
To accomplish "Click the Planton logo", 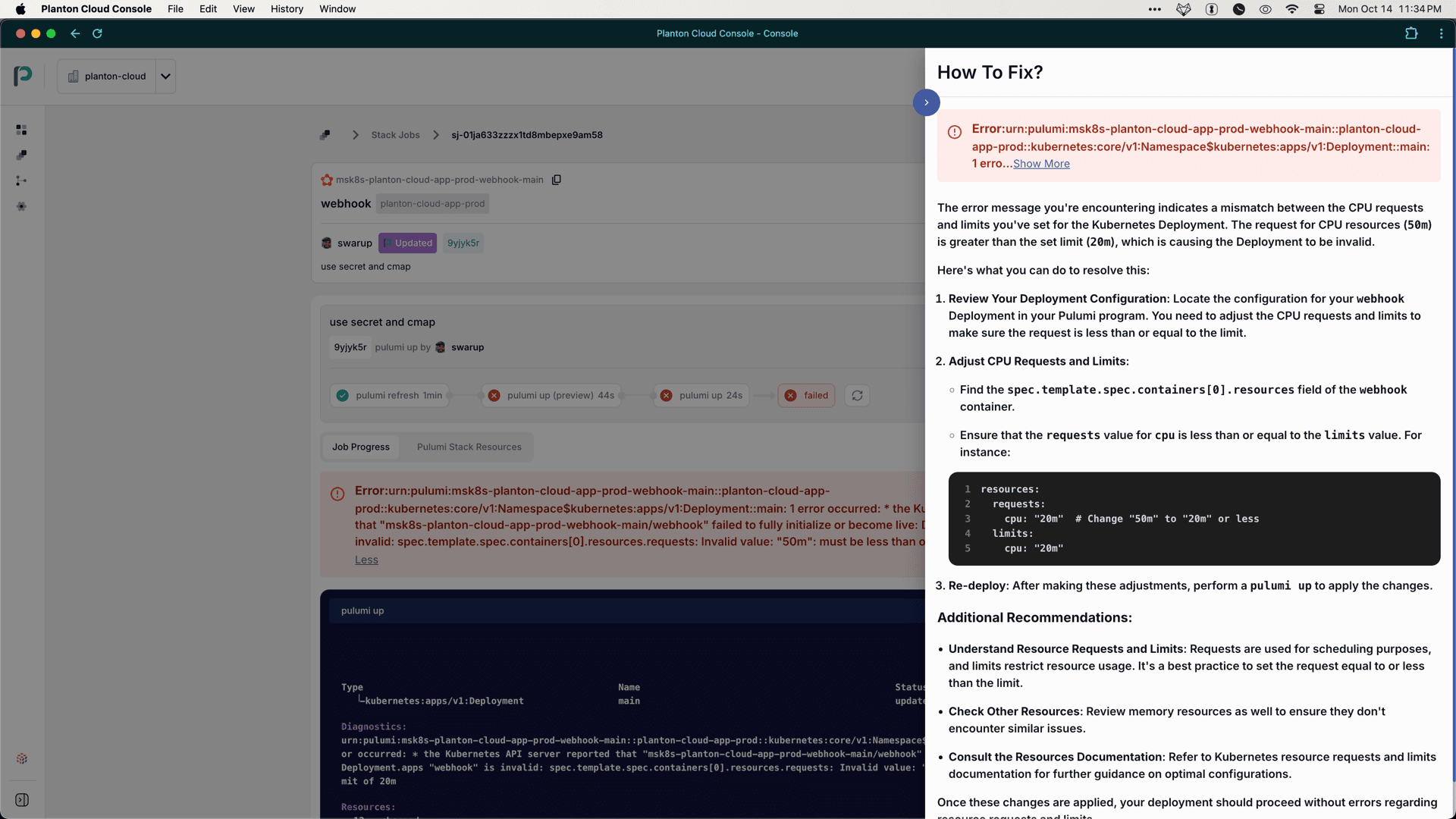I will click(23, 76).
